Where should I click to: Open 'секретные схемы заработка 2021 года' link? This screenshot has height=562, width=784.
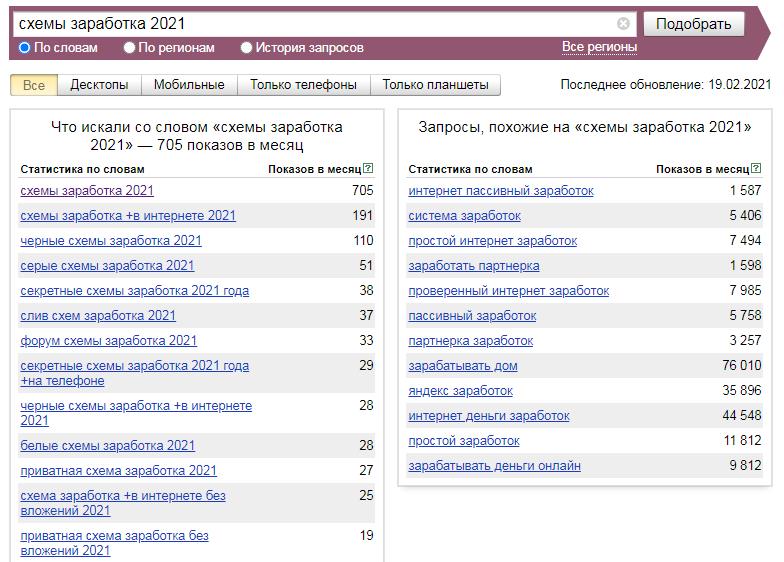(x=134, y=290)
